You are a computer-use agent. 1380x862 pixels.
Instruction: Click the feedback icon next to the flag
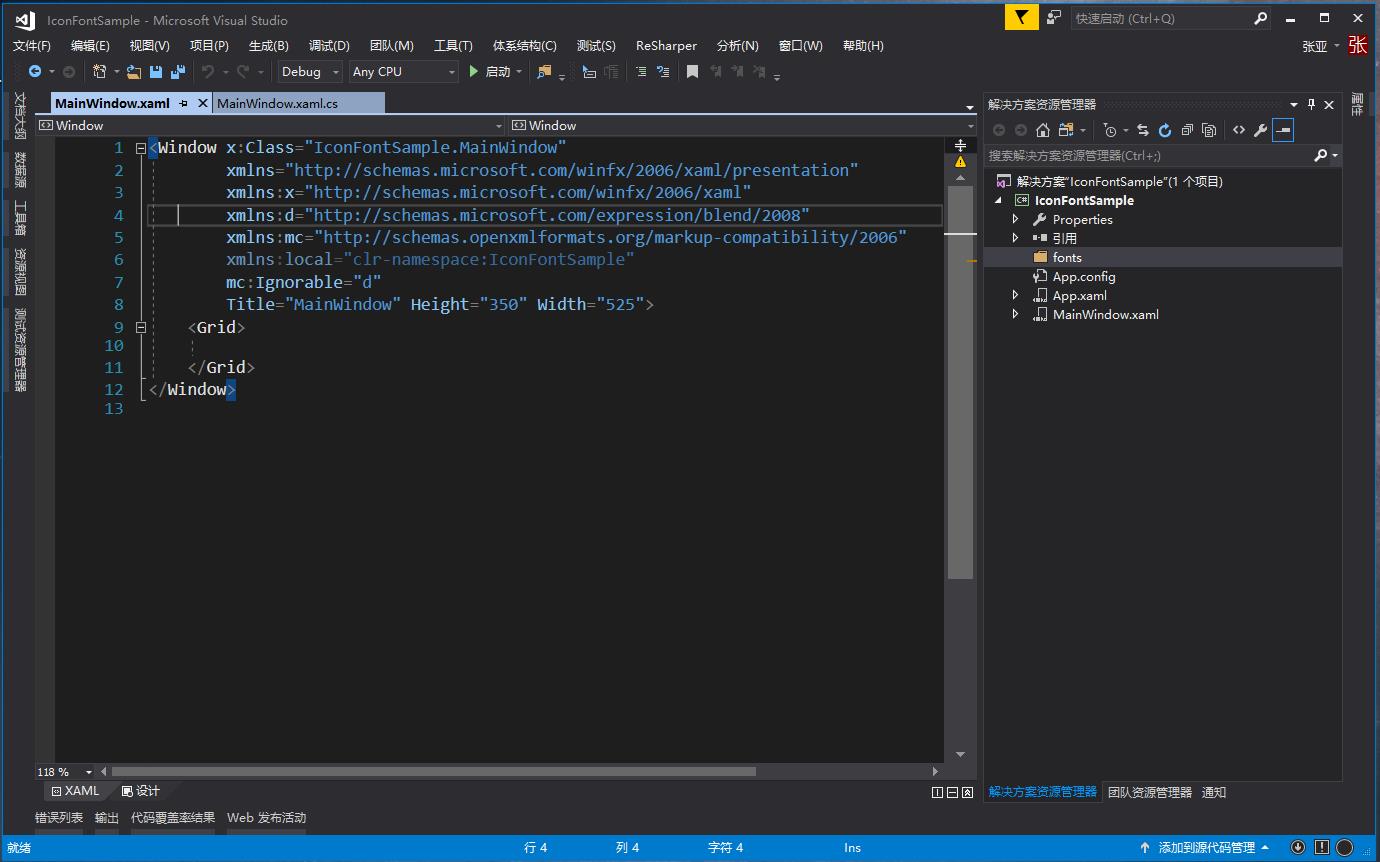point(1054,18)
